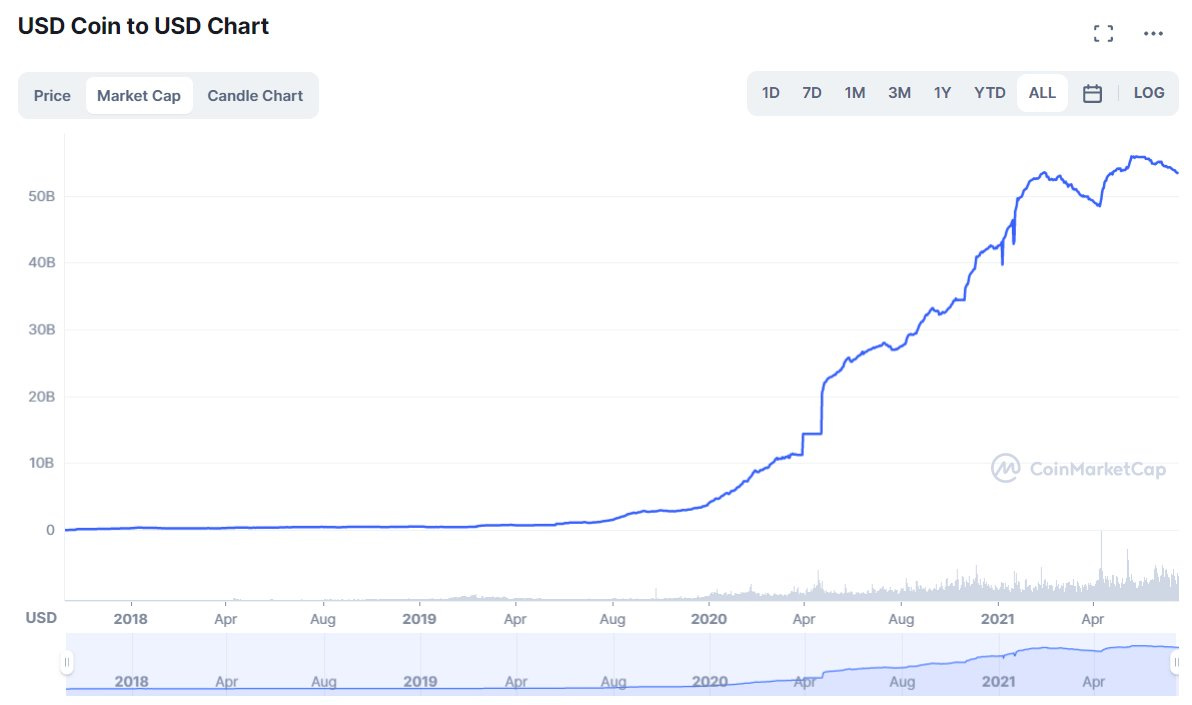1192x705 pixels.
Task: Open the calendar date range picker
Action: (x=1092, y=94)
